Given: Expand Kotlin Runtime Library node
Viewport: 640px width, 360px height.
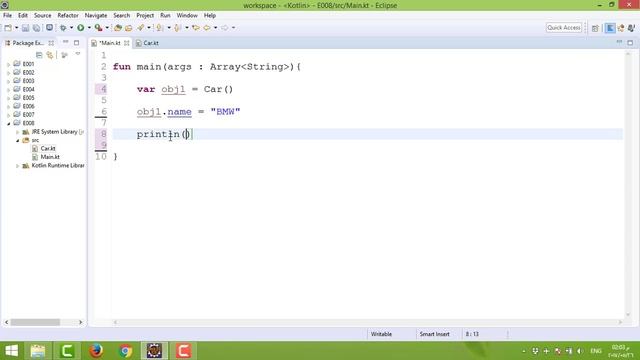Looking at the screenshot, I should pos(18,166).
